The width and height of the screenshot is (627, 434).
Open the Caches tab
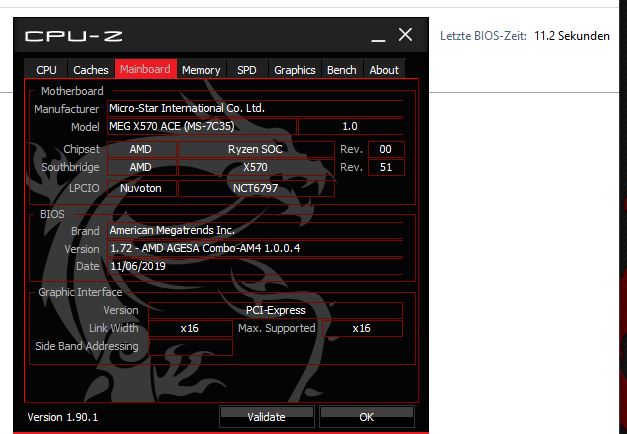[x=91, y=70]
